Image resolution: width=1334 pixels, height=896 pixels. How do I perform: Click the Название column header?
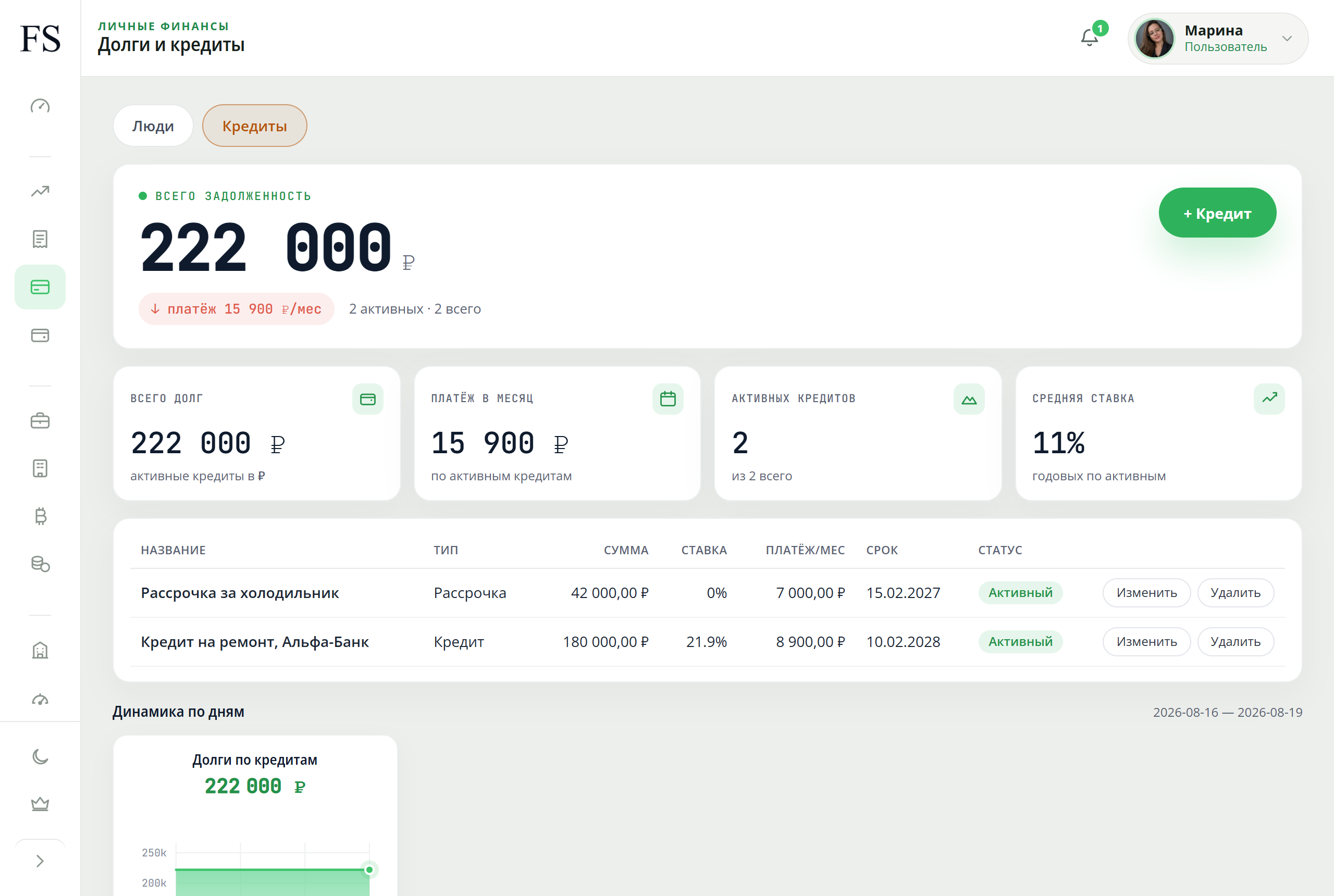173,550
